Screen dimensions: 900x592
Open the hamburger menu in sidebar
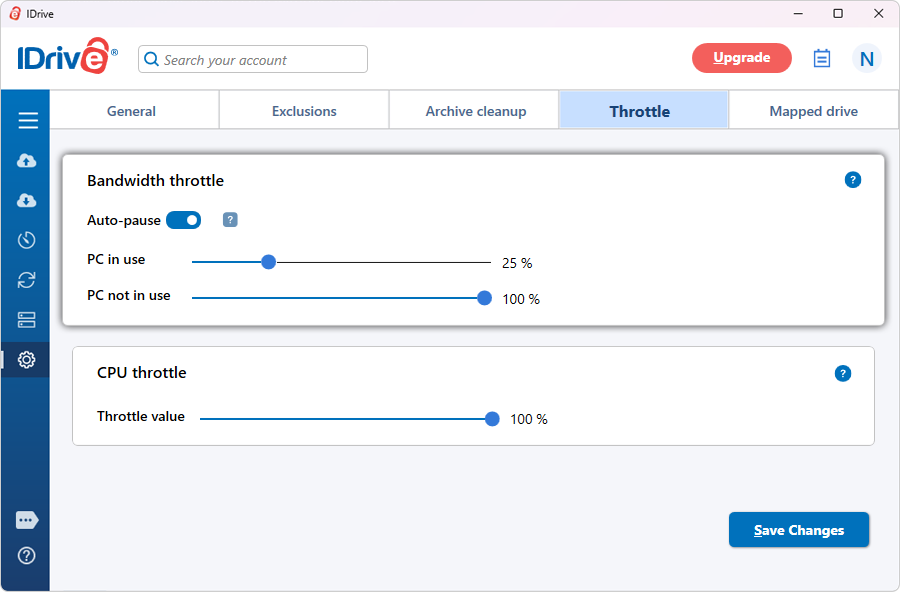[x=27, y=121]
